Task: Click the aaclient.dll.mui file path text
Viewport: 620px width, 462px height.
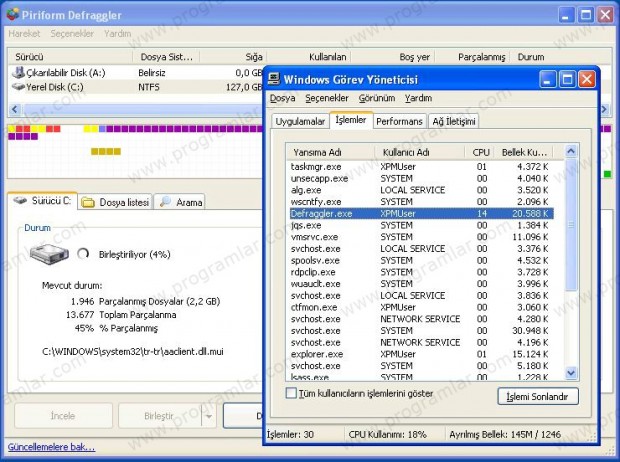Action: tap(132, 352)
